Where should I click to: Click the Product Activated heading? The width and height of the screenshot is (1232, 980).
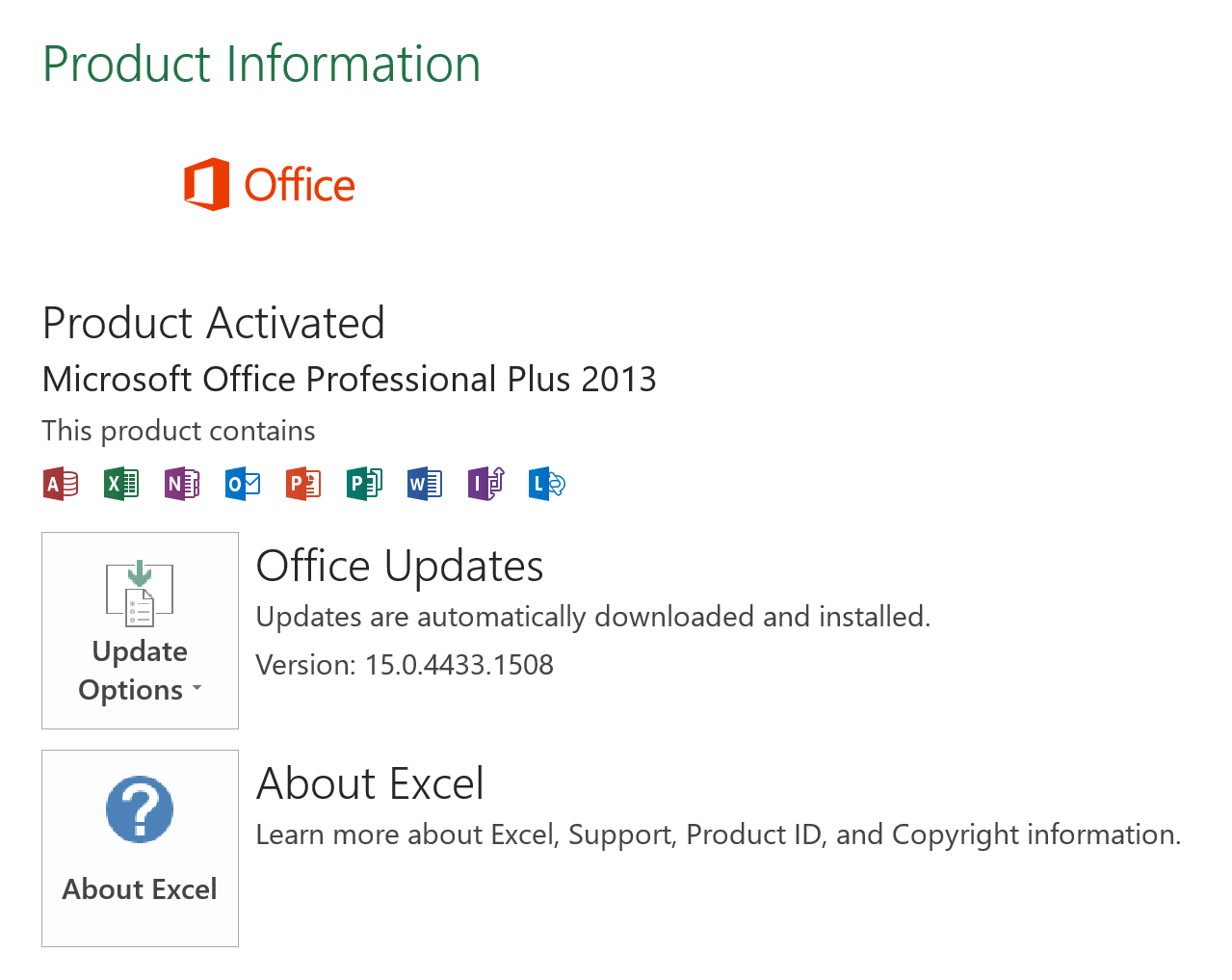(214, 323)
